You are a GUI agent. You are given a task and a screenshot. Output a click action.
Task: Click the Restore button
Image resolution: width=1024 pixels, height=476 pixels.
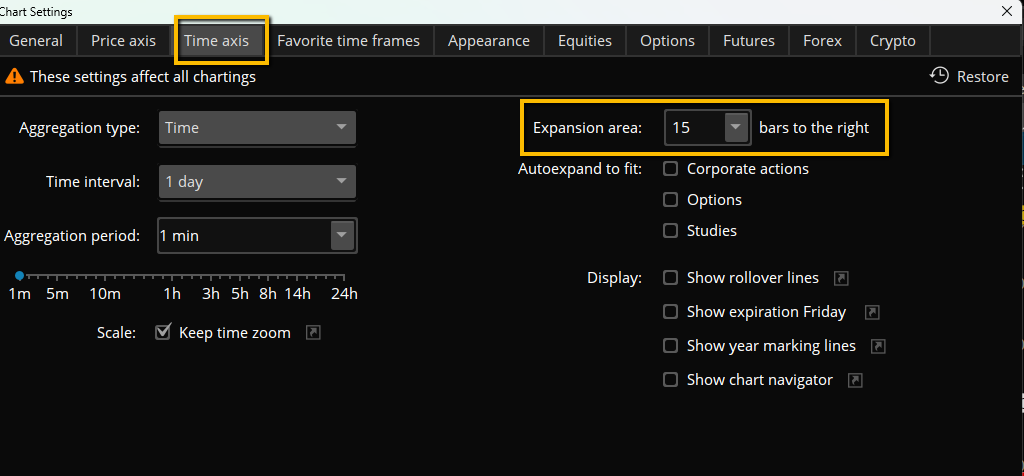click(x=969, y=76)
